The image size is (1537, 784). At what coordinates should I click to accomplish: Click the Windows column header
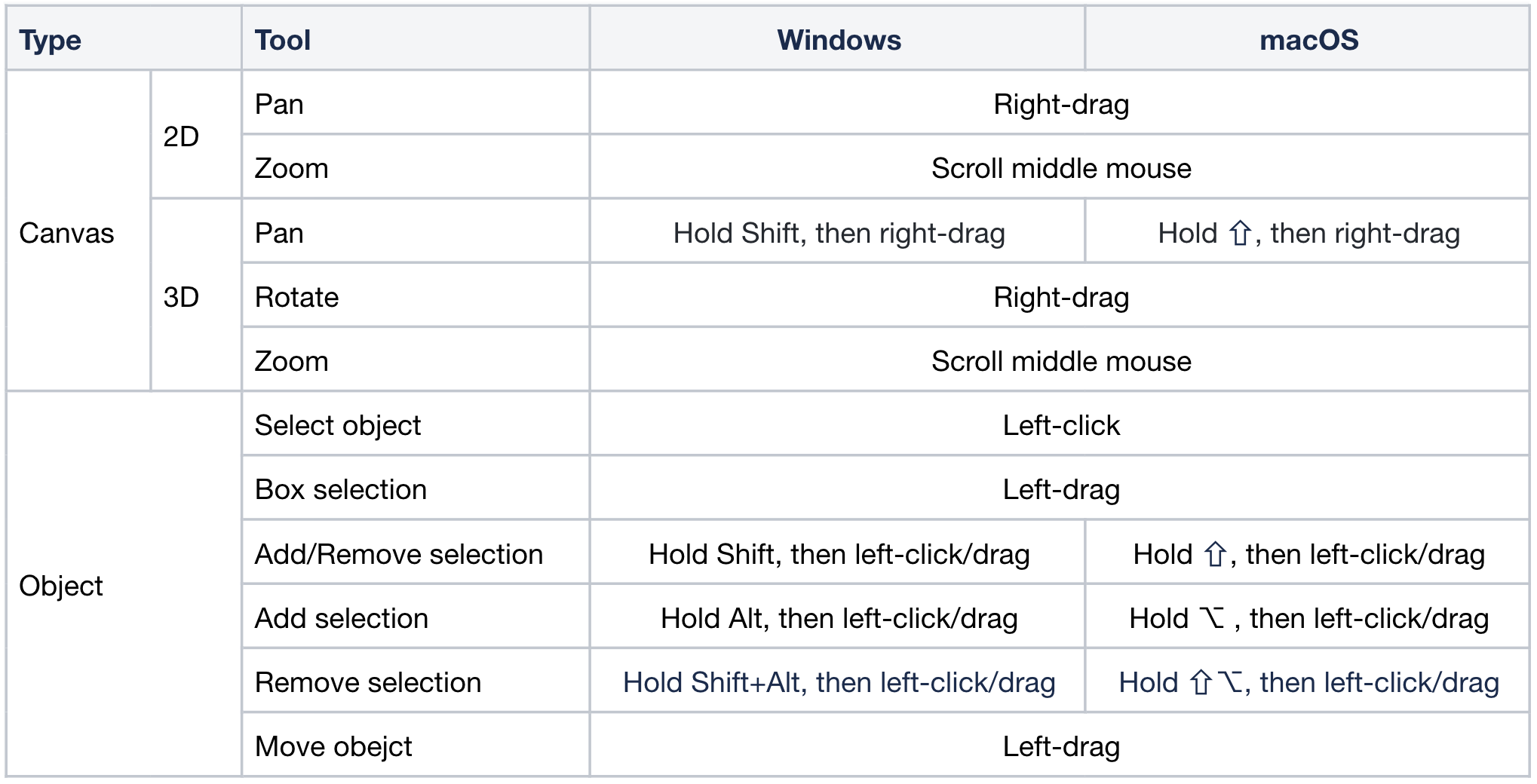click(839, 40)
